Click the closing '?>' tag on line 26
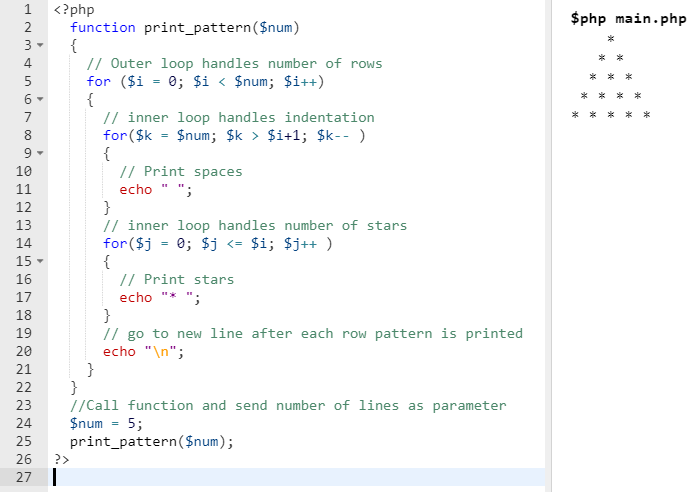694x492 pixels. [x=62, y=459]
